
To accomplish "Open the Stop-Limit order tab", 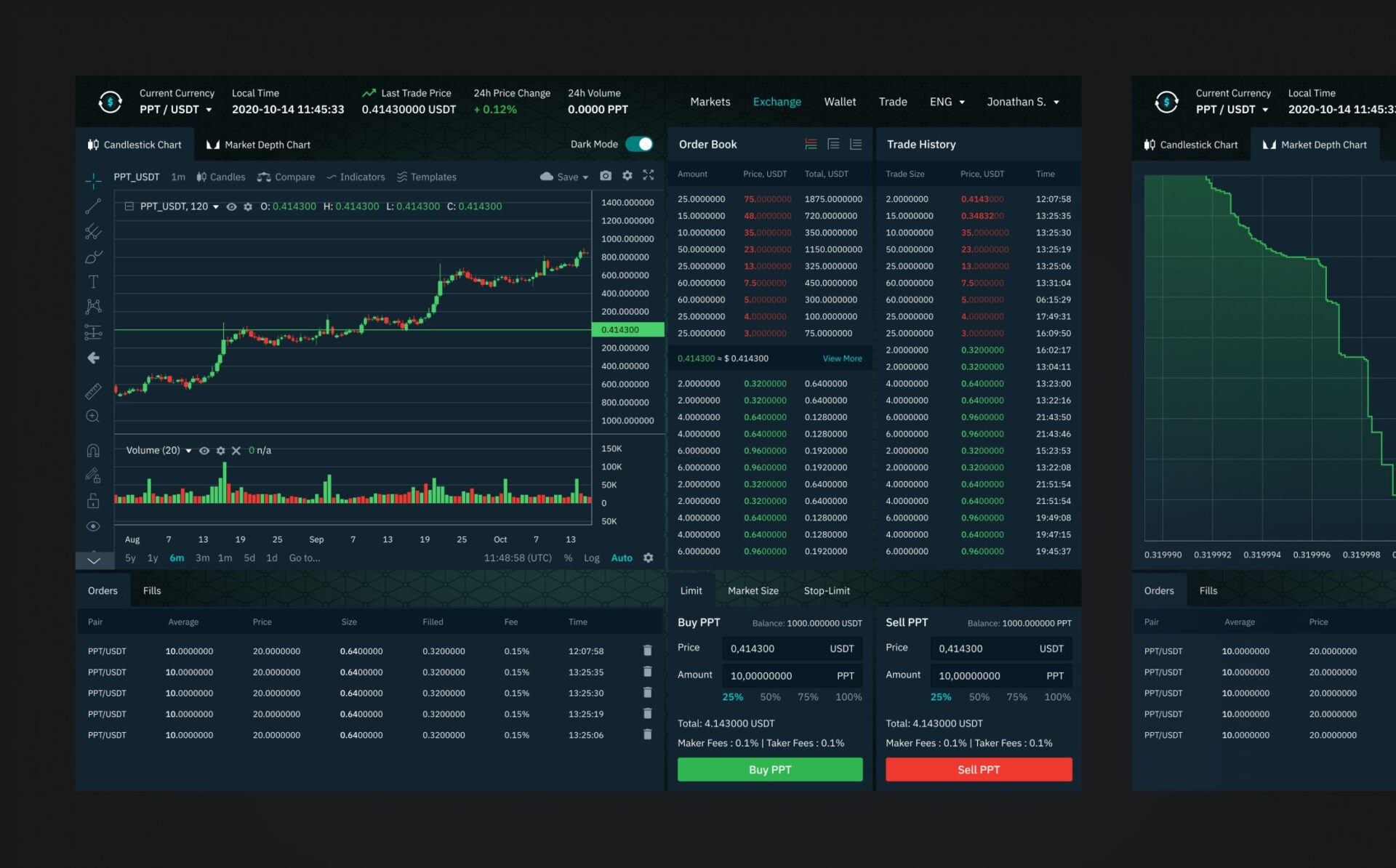I will pos(827,590).
